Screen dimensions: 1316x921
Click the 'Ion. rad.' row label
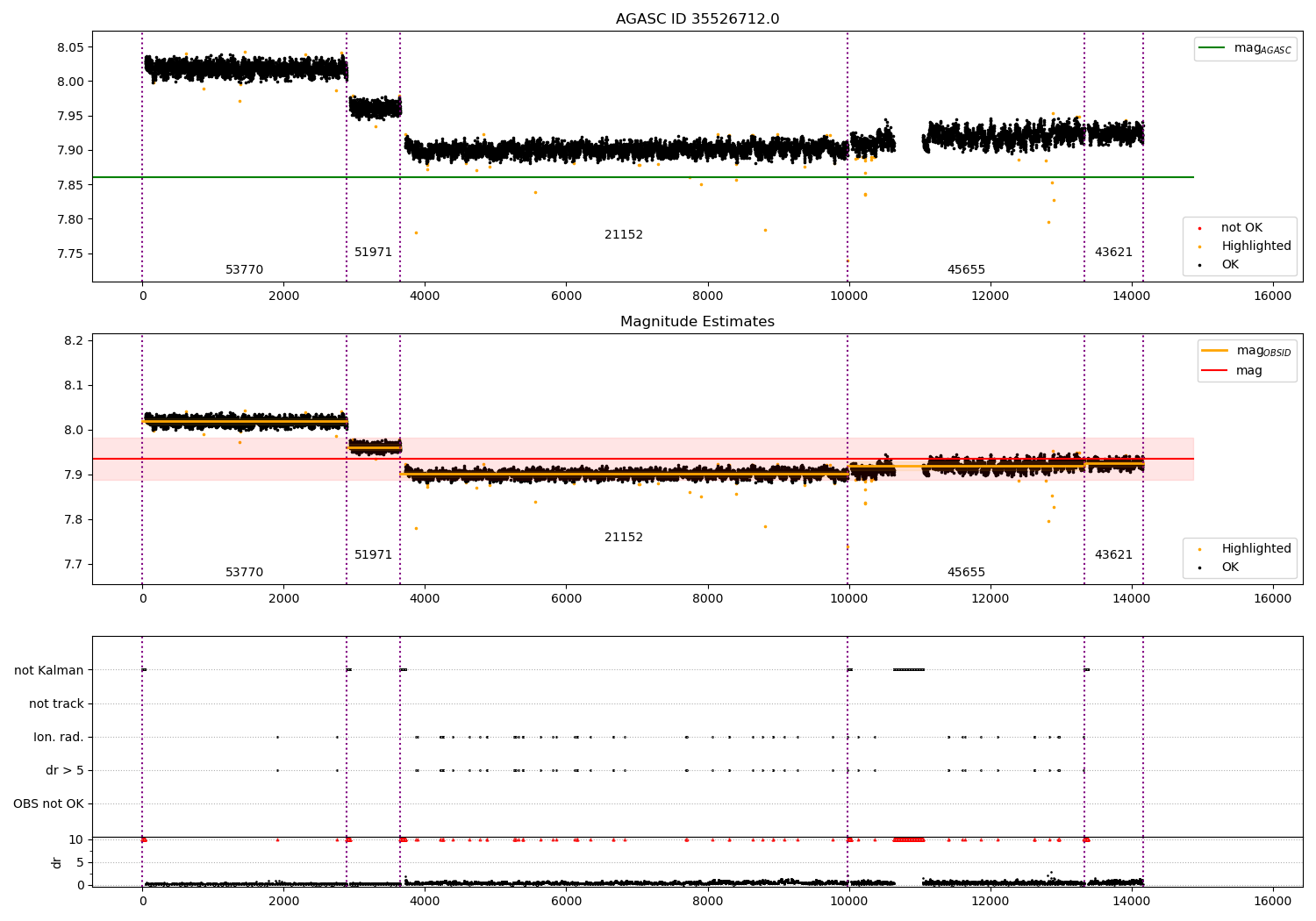59,737
